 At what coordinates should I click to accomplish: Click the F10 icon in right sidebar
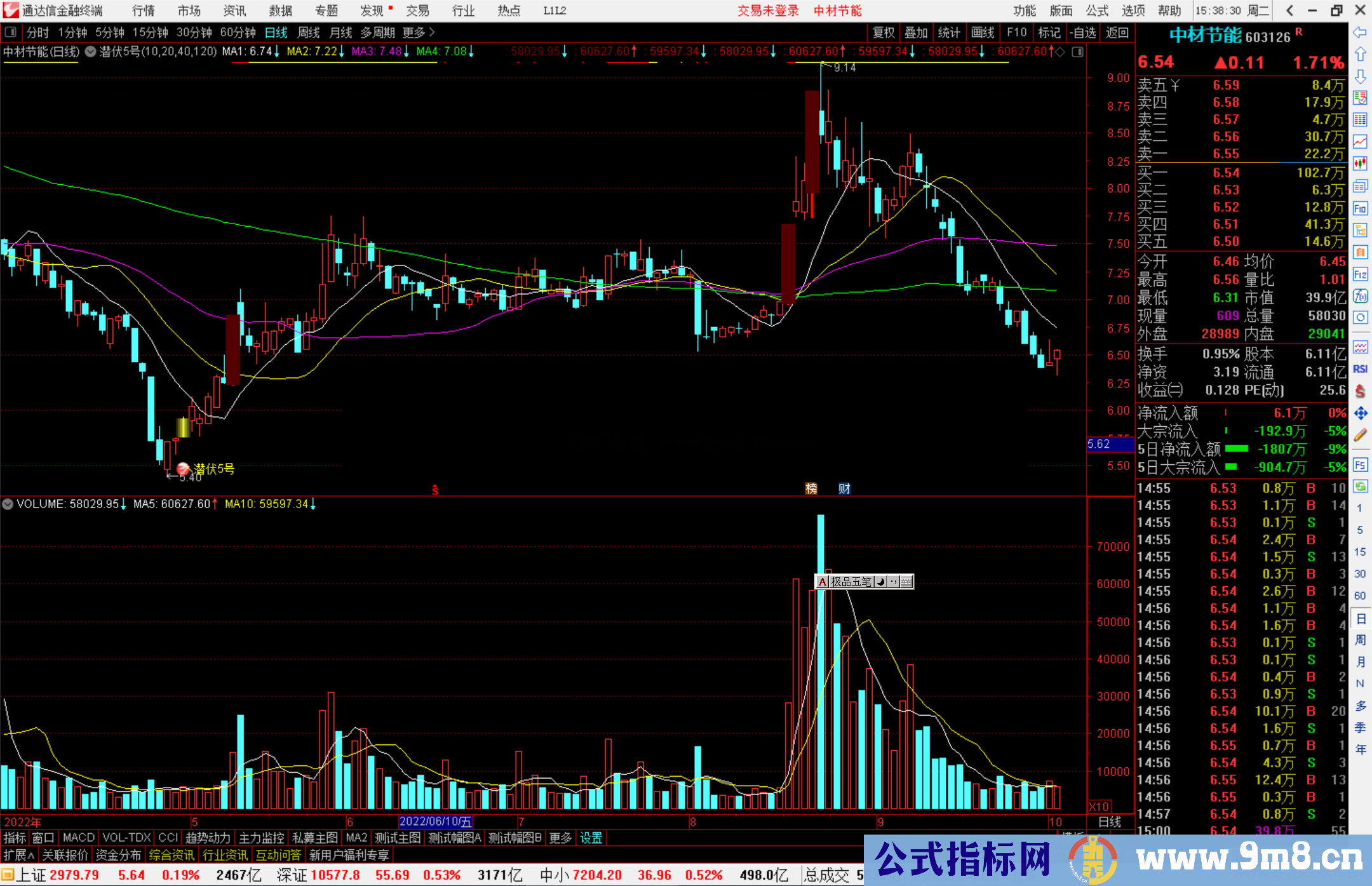(1360, 208)
